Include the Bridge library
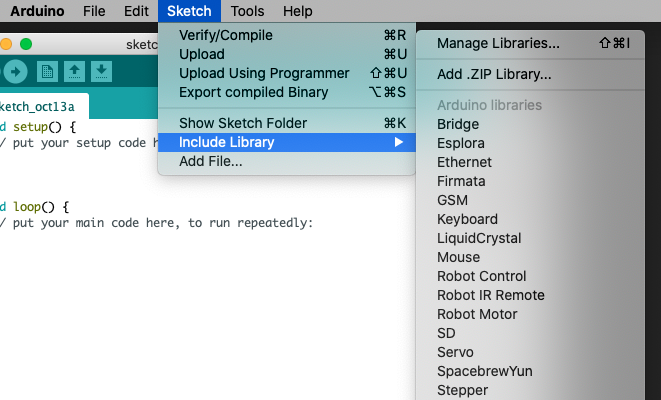This screenshot has width=661, height=400. [530, 124]
